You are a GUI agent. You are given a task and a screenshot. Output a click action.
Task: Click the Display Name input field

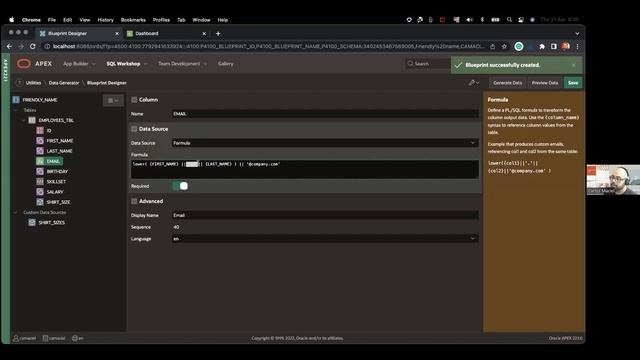click(325, 215)
